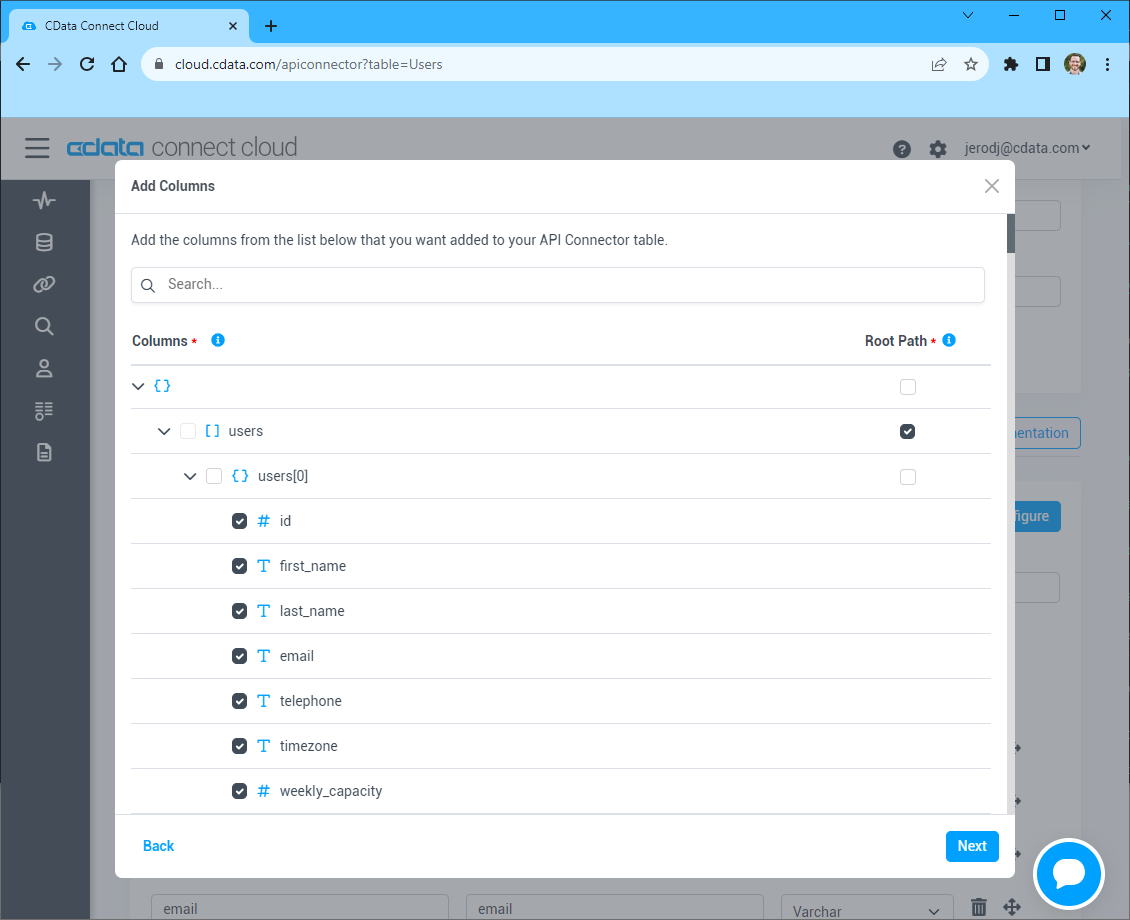This screenshot has height=920, width=1130.
Task: Open the hamburger navigation menu
Action: pyautogui.click(x=37, y=148)
